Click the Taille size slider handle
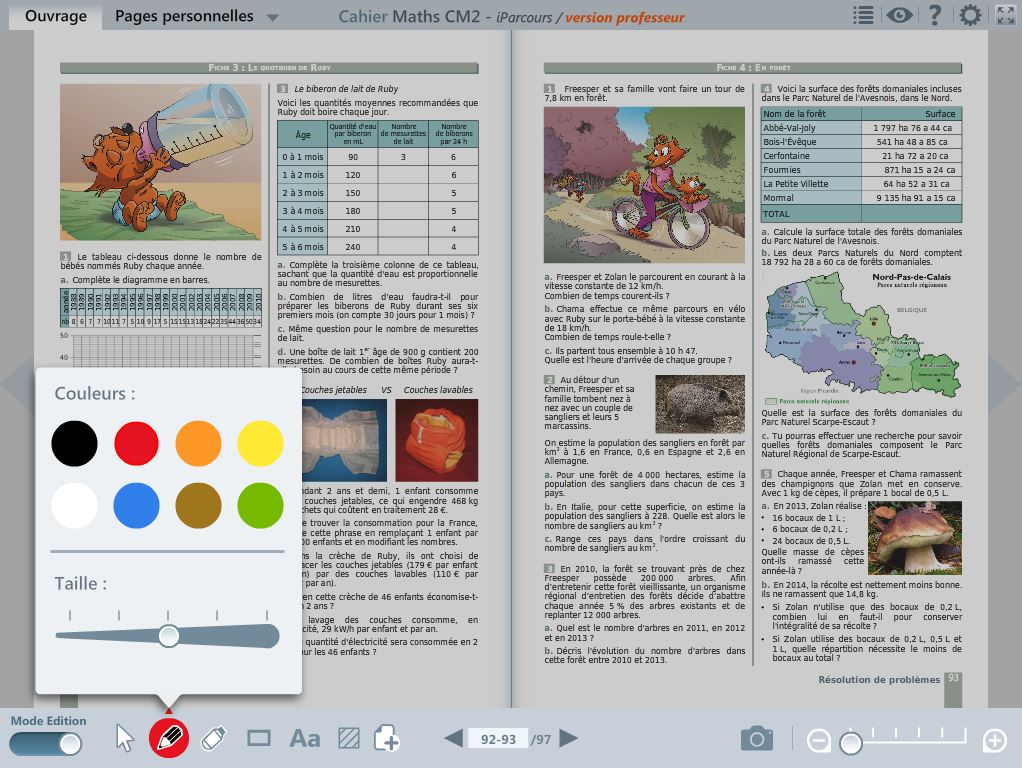This screenshot has height=768, width=1022. click(x=169, y=636)
